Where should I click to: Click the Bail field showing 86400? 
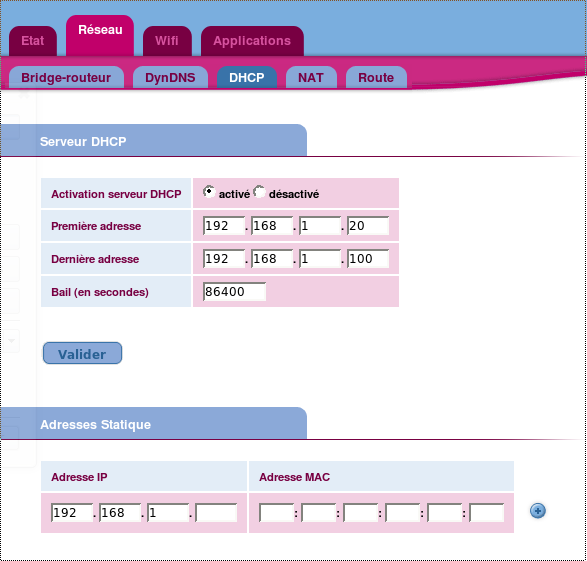pos(234,292)
